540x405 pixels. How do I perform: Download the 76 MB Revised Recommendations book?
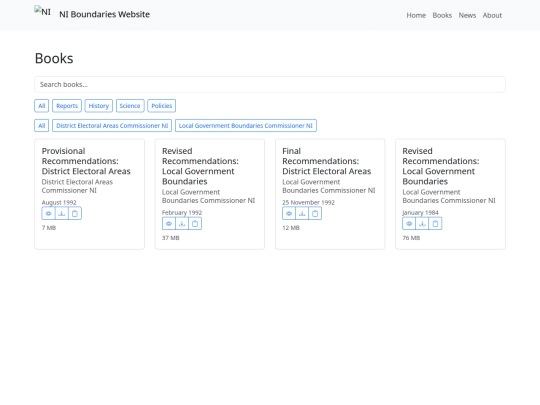(x=422, y=224)
